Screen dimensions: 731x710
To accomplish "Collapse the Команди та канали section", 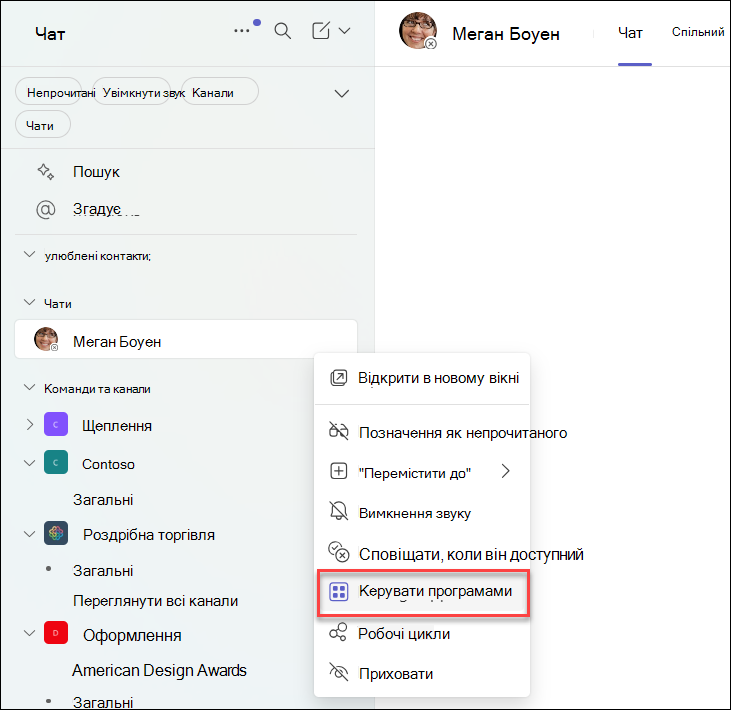I will [29, 387].
